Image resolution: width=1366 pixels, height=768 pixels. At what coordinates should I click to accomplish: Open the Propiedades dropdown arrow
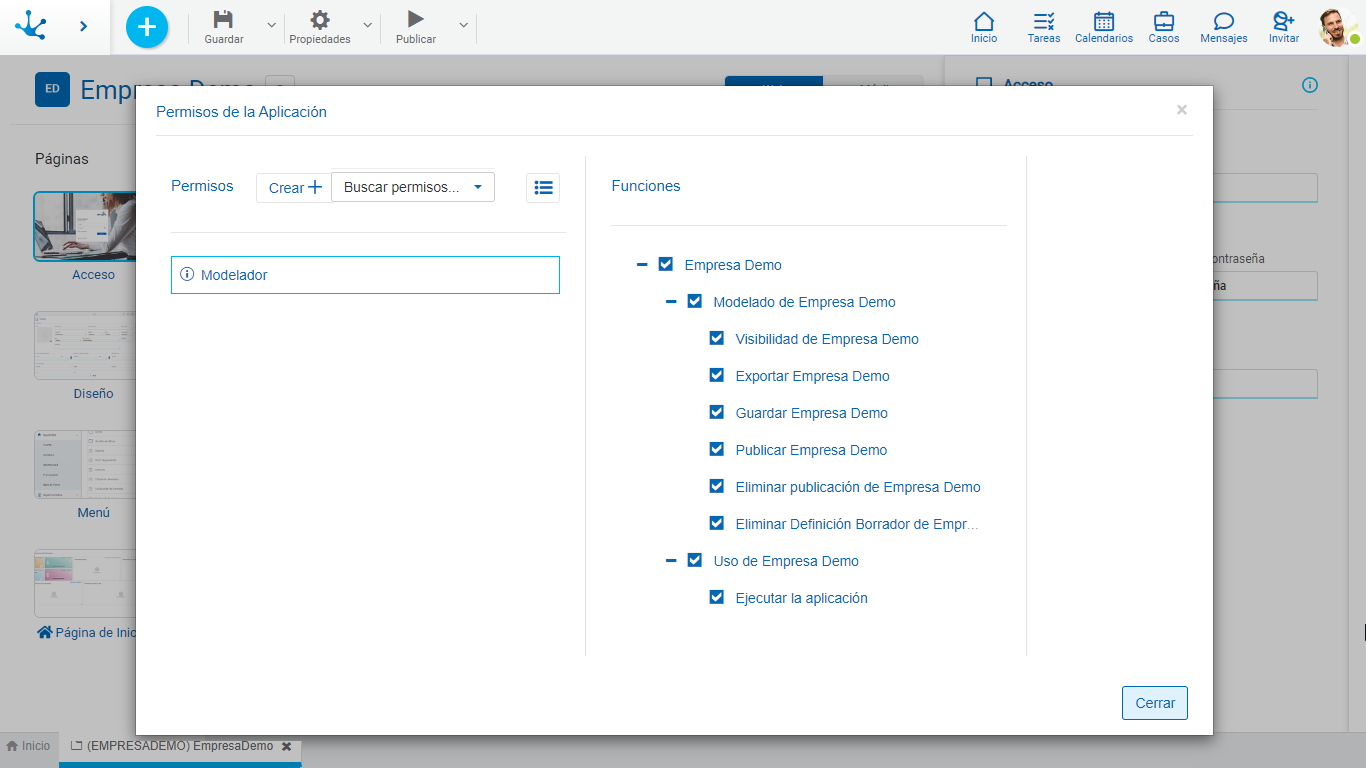coord(367,25)
